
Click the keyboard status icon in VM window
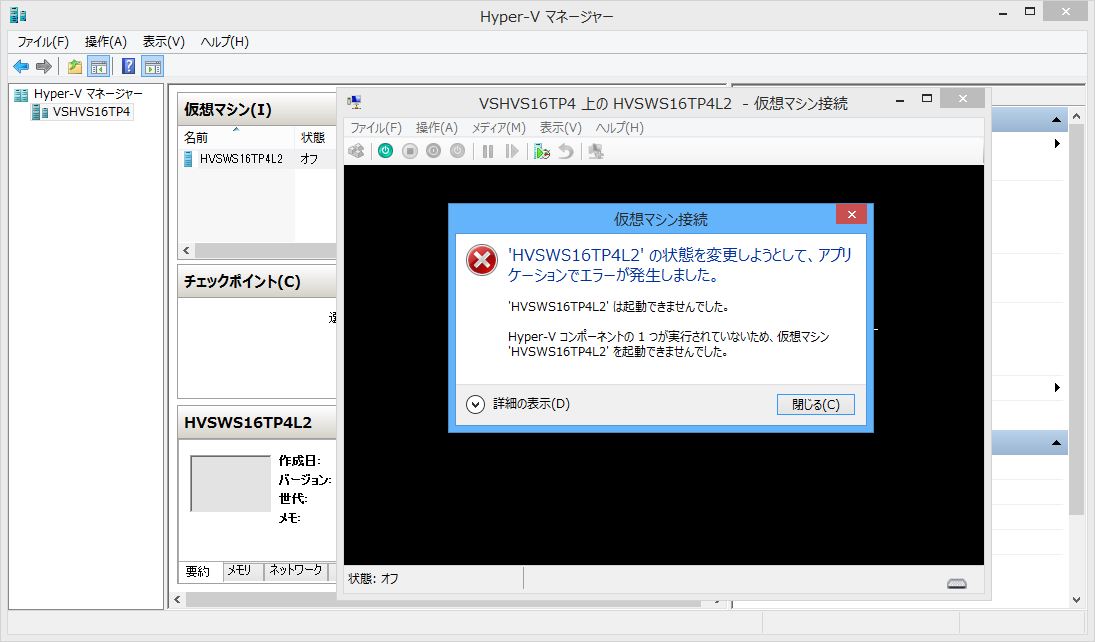click(x=957, y=583)
